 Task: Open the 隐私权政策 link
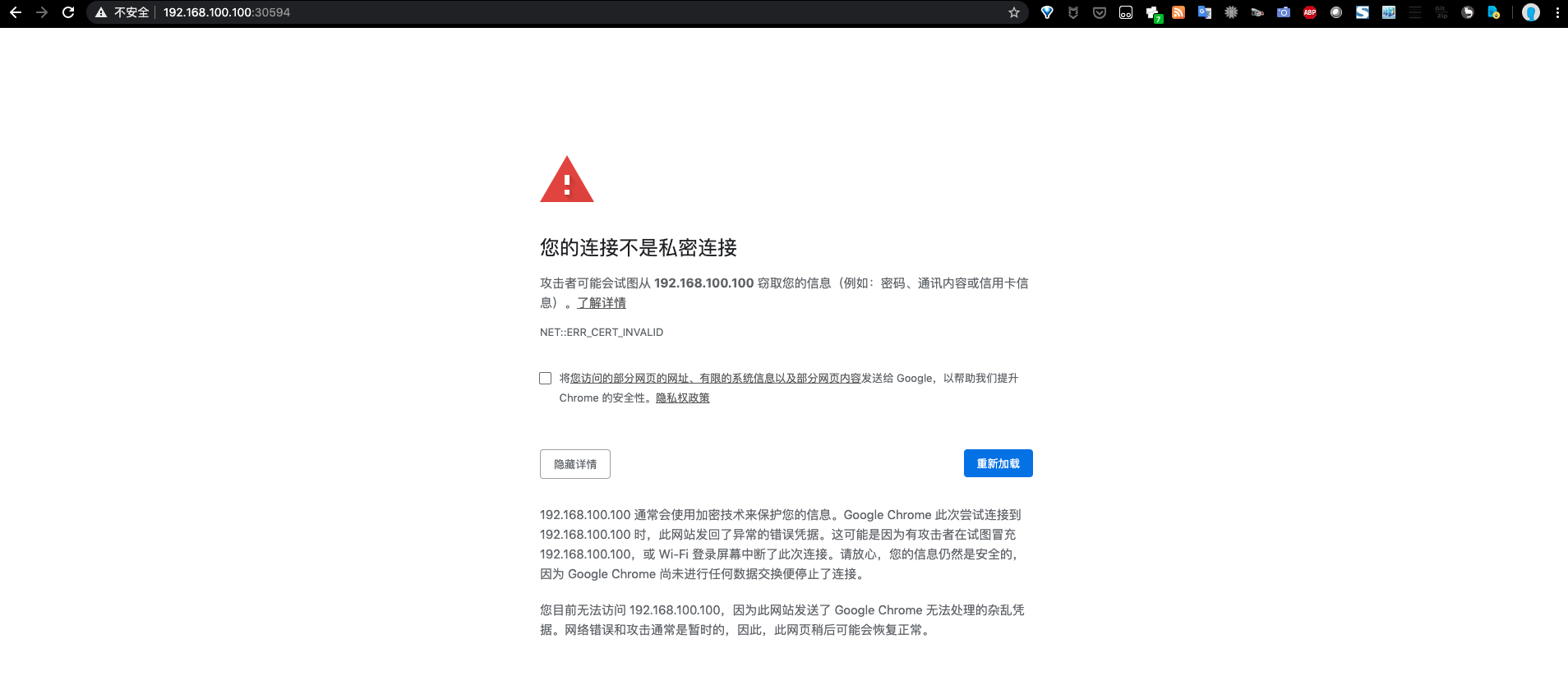tap(683, 398)
